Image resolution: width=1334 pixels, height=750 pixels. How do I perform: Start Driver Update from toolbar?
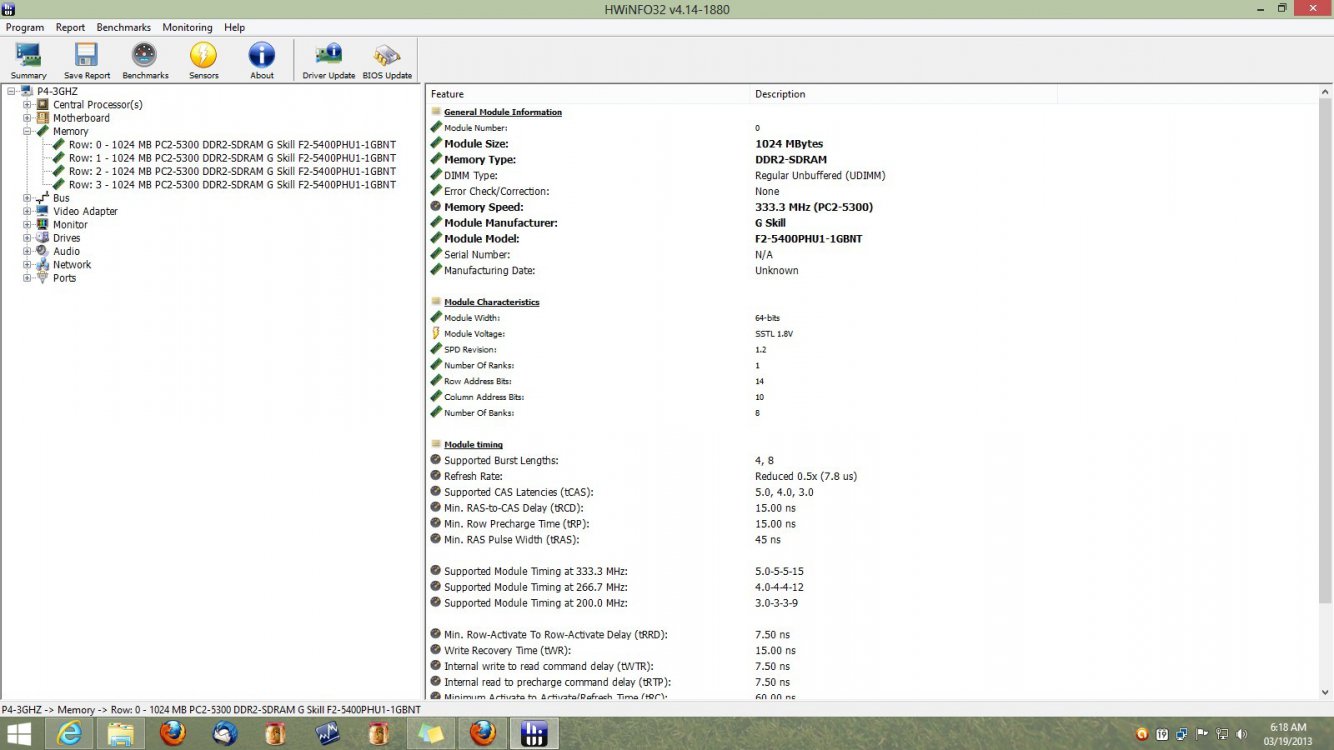tap(328, 61)
